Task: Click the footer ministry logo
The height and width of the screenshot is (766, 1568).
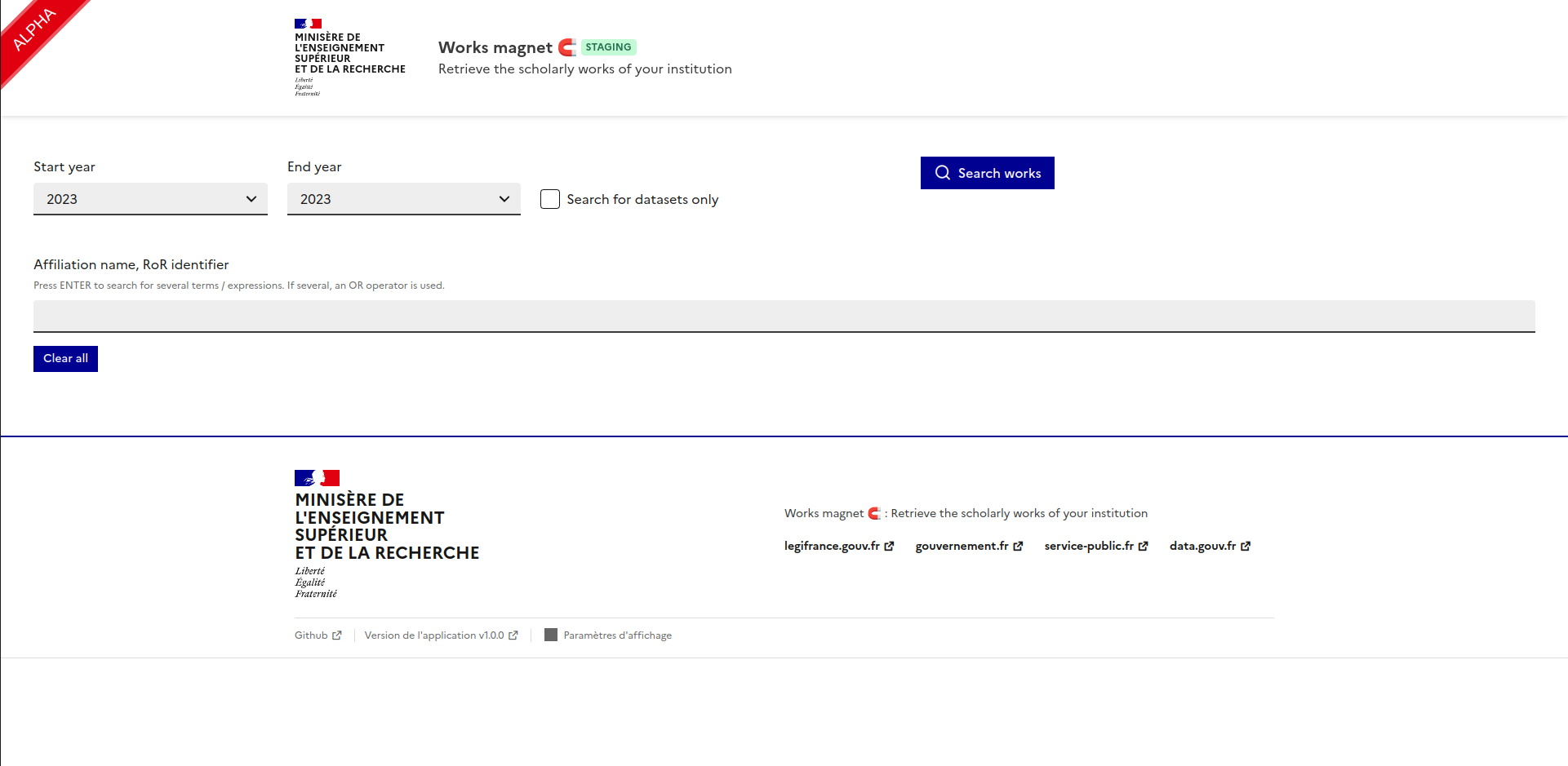Action: click(x=386, y=534)
